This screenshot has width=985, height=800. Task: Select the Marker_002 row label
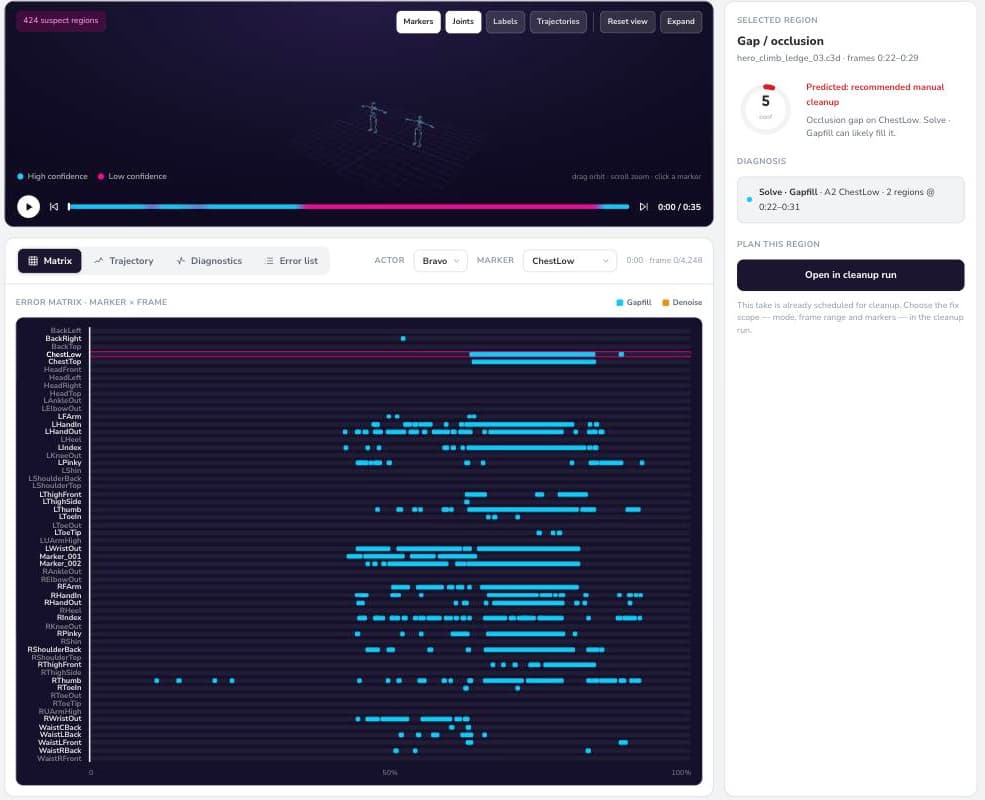pos(60,564)
